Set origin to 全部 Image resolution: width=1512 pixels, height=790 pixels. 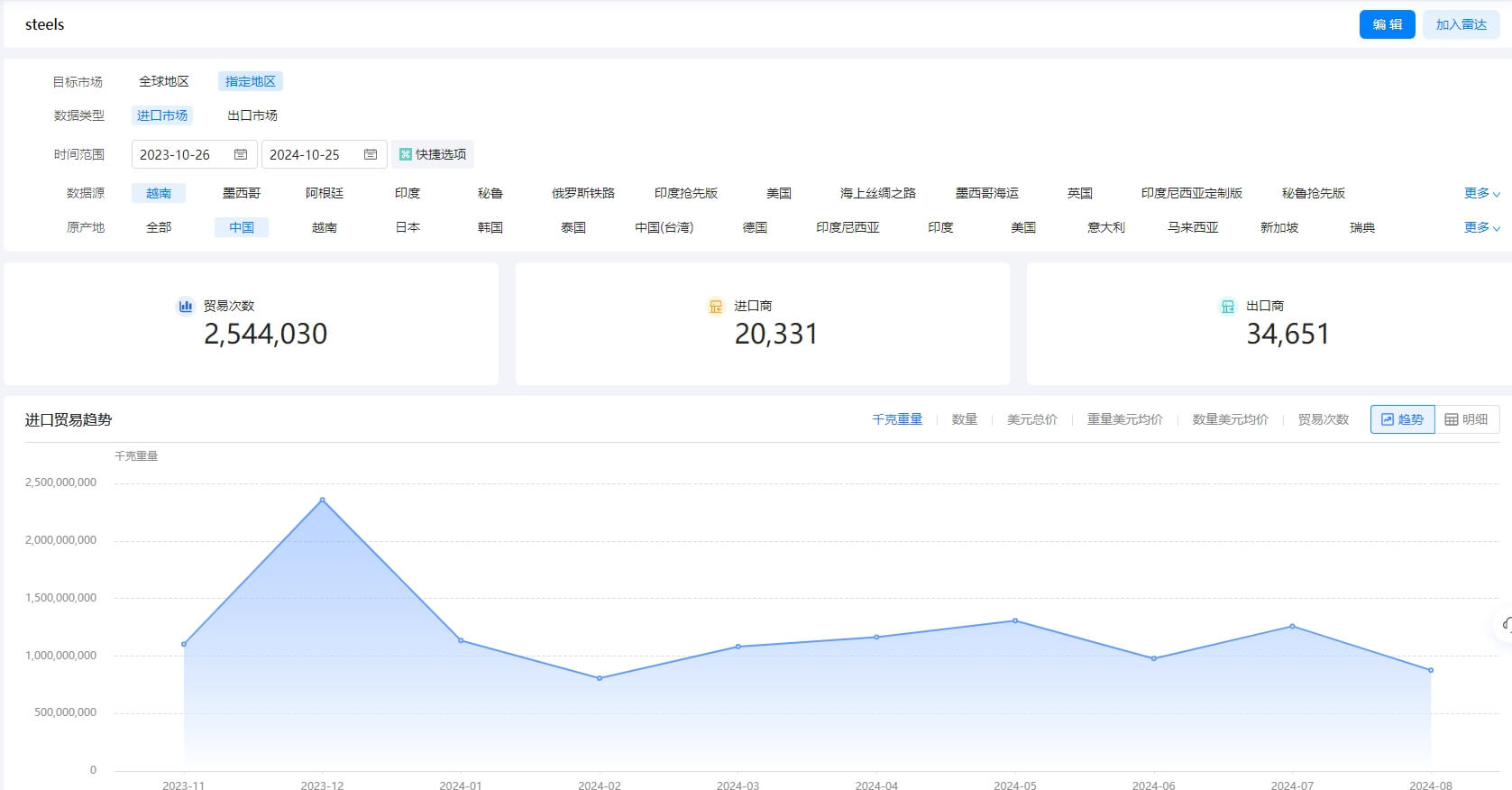coord(159,227)
